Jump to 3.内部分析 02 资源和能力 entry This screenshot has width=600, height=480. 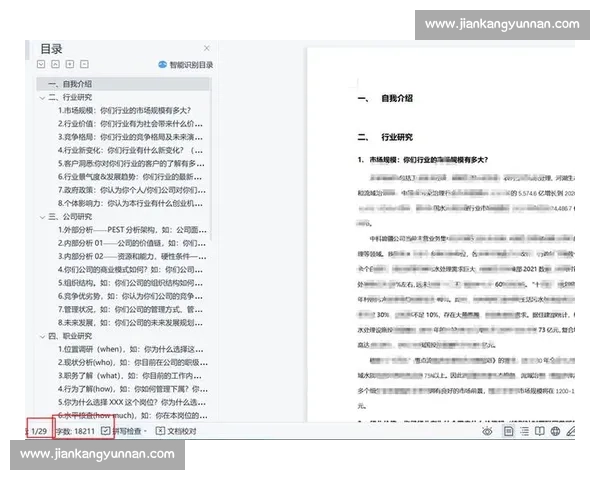(132, 256)
